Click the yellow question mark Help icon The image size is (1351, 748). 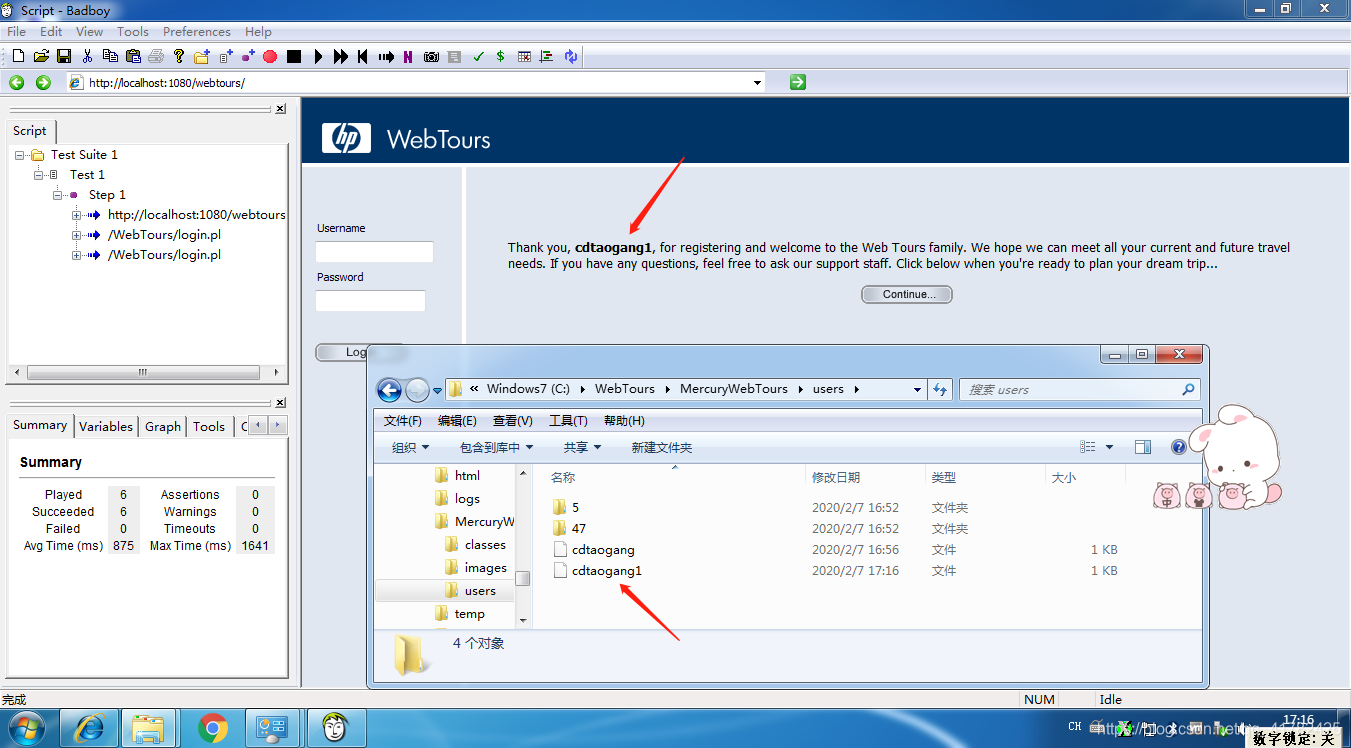point(179,57)
